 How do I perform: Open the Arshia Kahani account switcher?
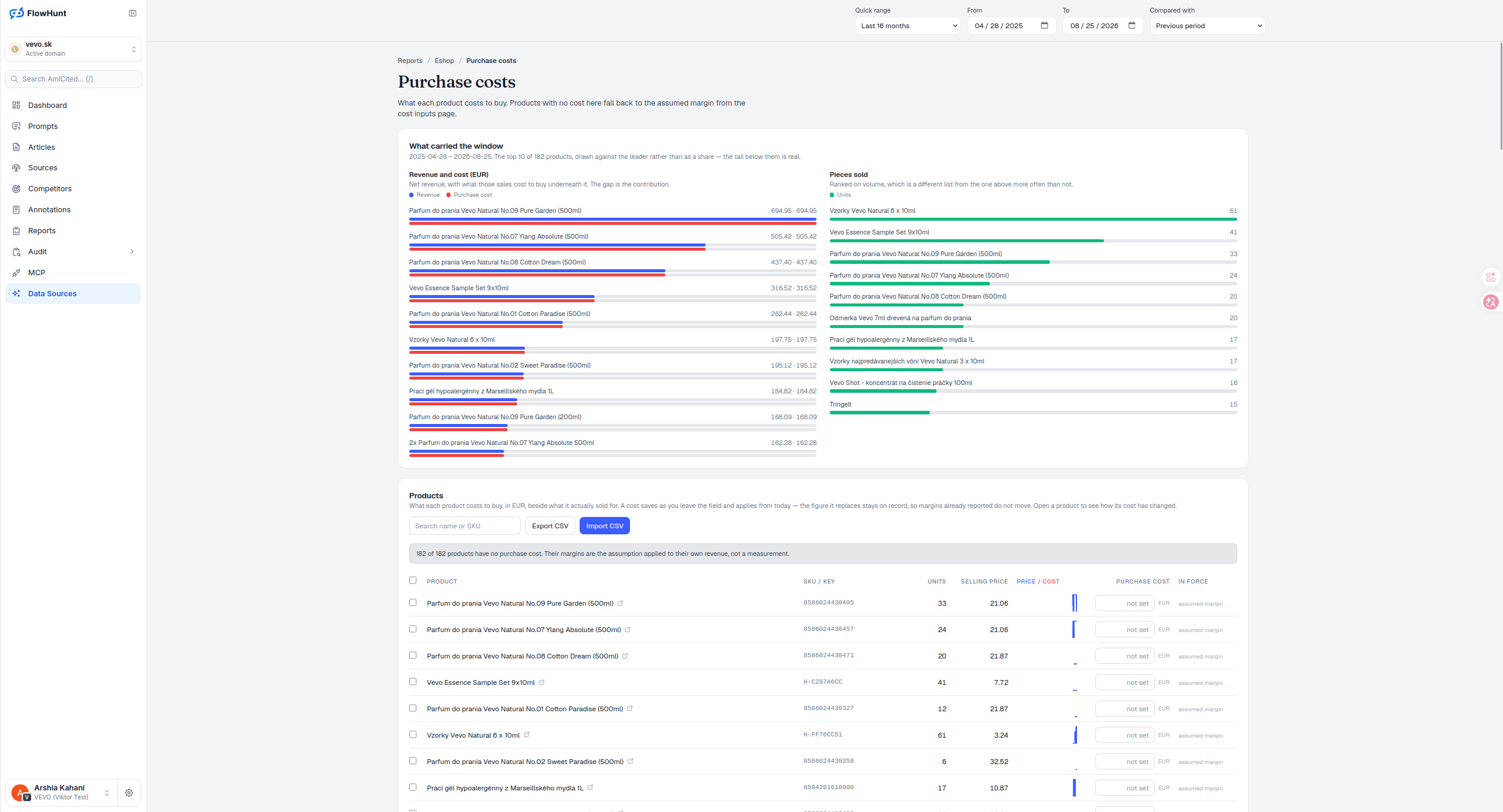click(x=61, y=793)
